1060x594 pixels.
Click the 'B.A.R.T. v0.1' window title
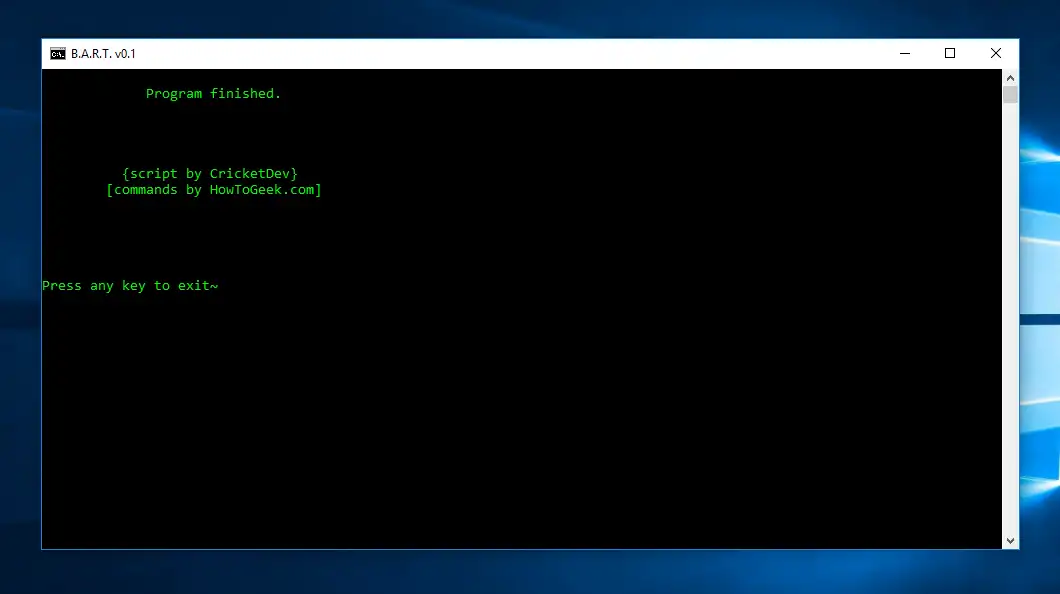(x=103, y=54)
